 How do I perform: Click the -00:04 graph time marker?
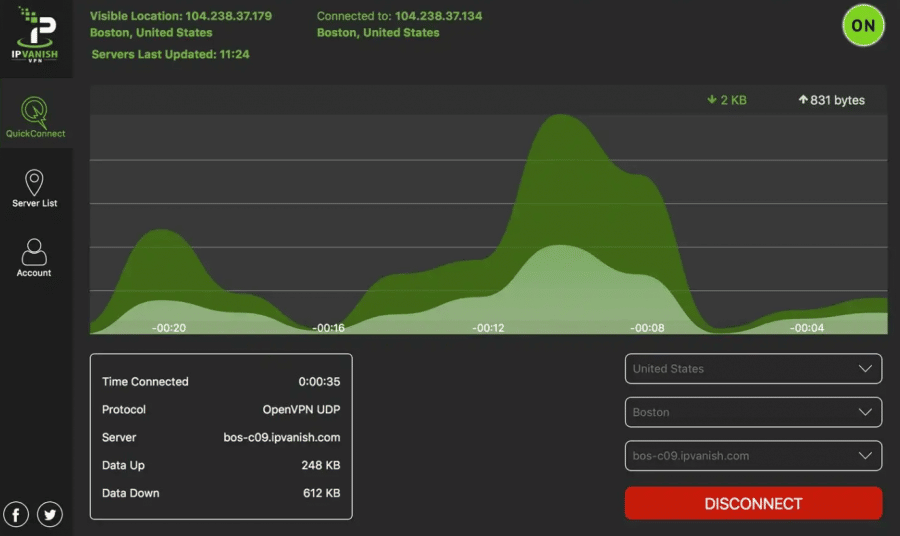807,328
